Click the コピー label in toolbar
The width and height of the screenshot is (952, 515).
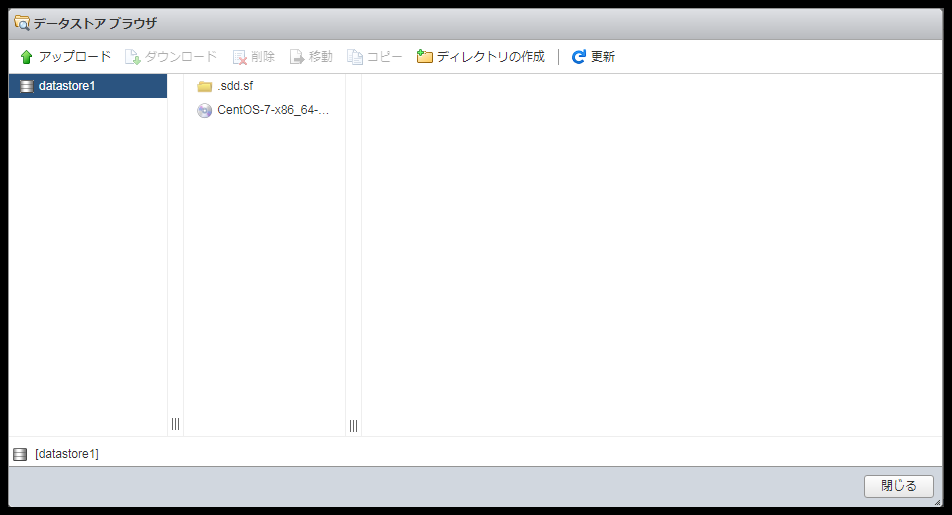pyautogui.click(x=384, y=56)
